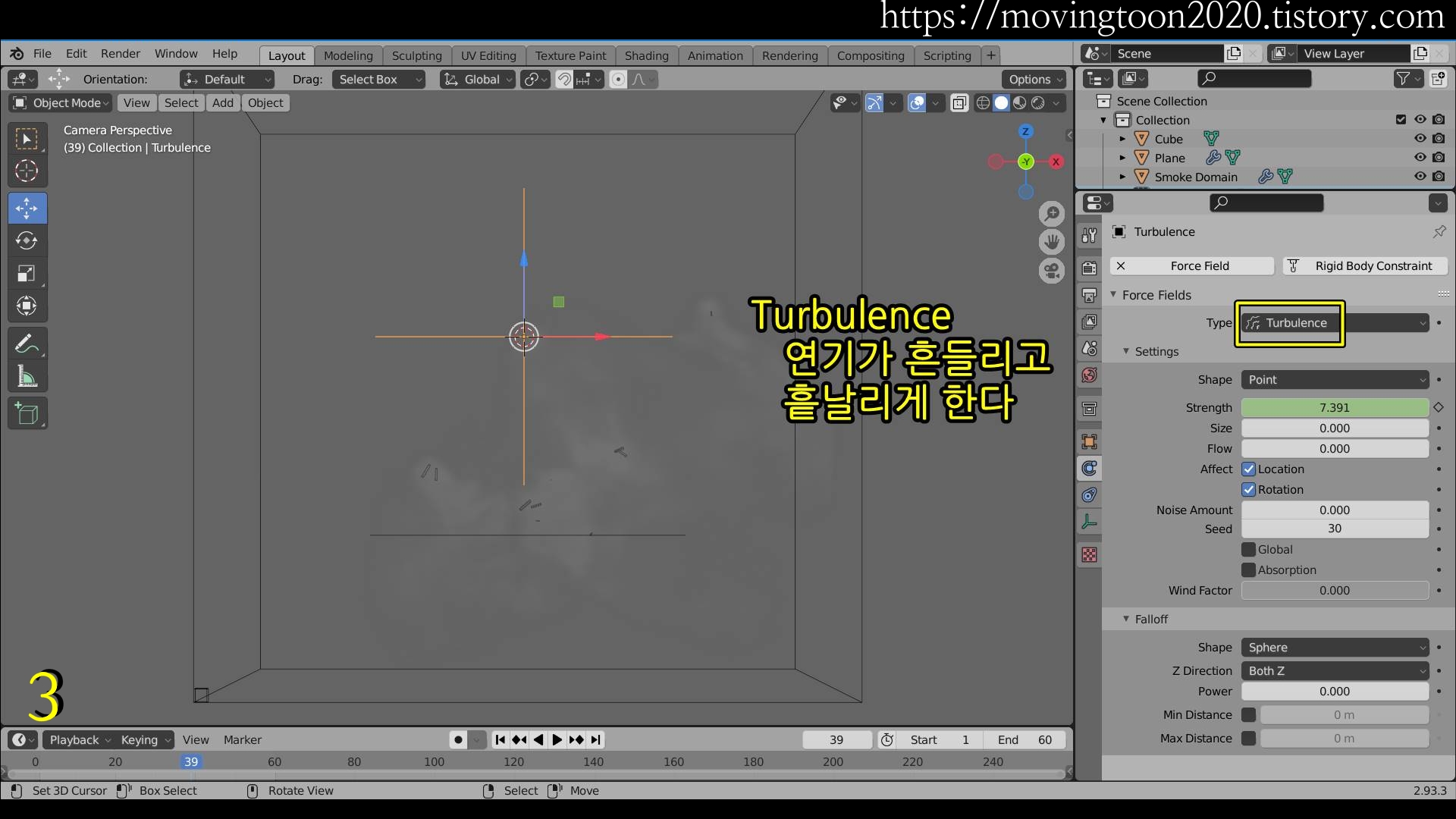Toggle the camera view icon
The height and width of the screenshot is (819, 1456).
tap(1051, 271)
